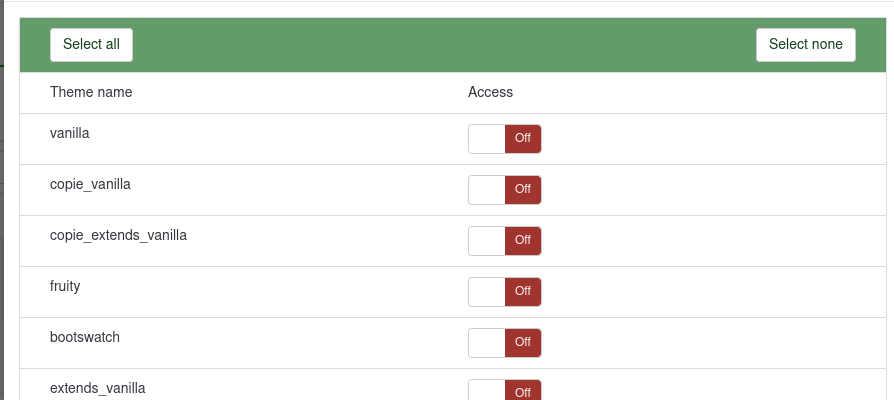Viewport: 894px width, 400px height.
Task: Click the Select all button
Action: coord(91,44)
